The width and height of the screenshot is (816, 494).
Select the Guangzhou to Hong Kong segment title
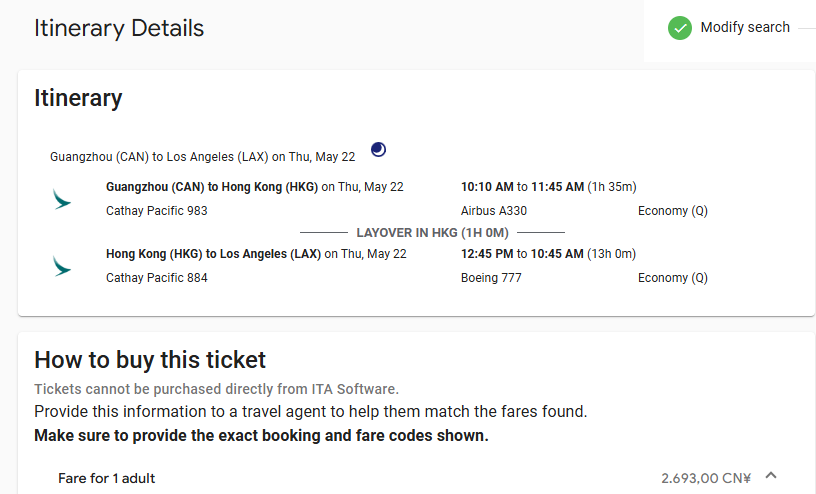[x=213, y=187]
